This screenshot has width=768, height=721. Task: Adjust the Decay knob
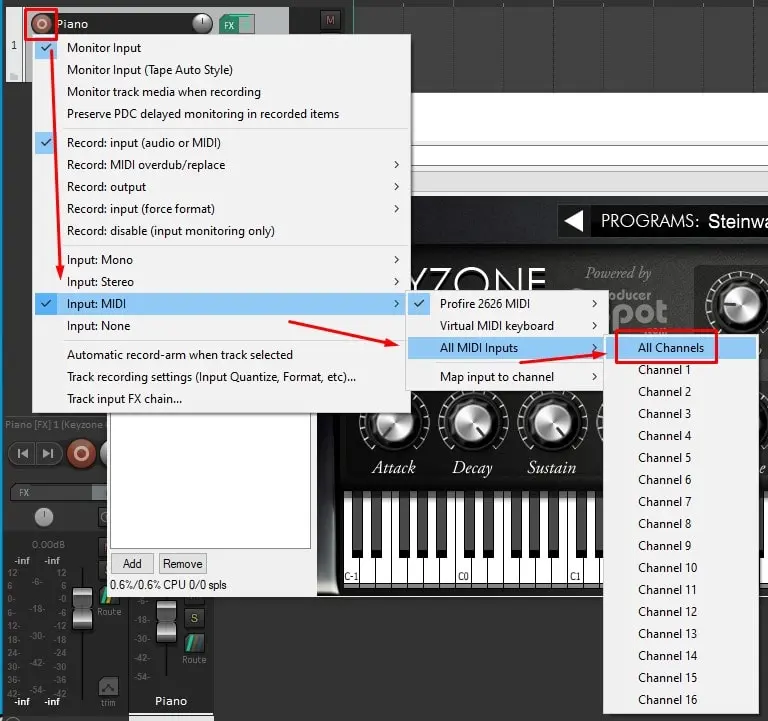point(473,422)
